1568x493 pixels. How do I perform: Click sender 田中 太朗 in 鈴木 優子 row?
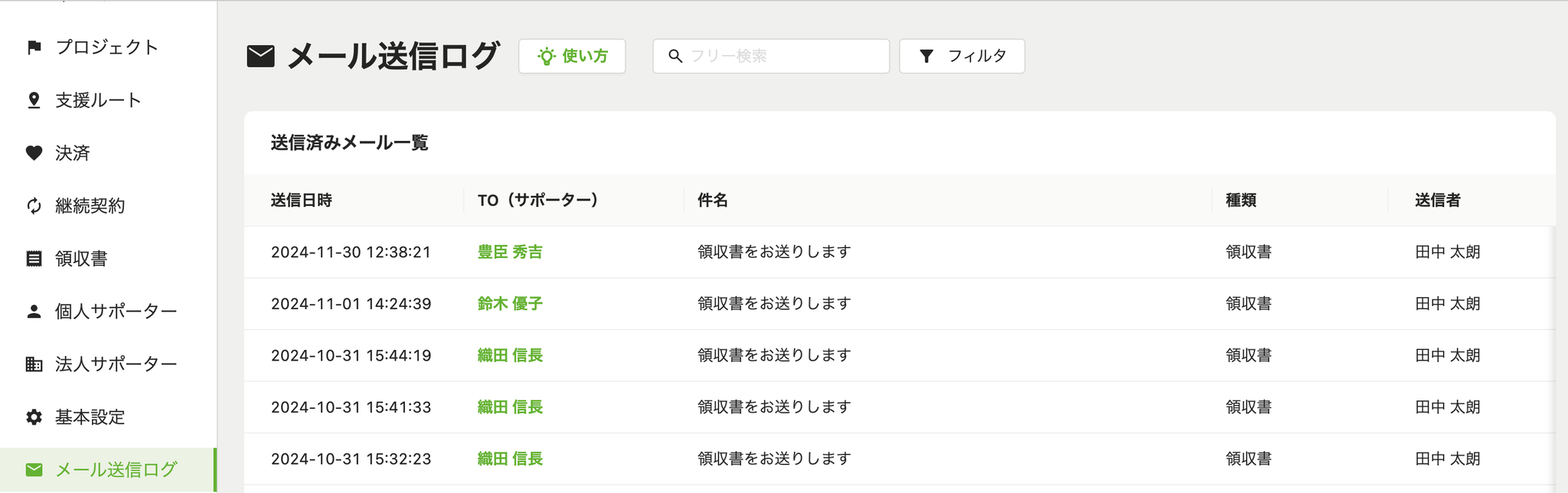(x=1448, y=304)
